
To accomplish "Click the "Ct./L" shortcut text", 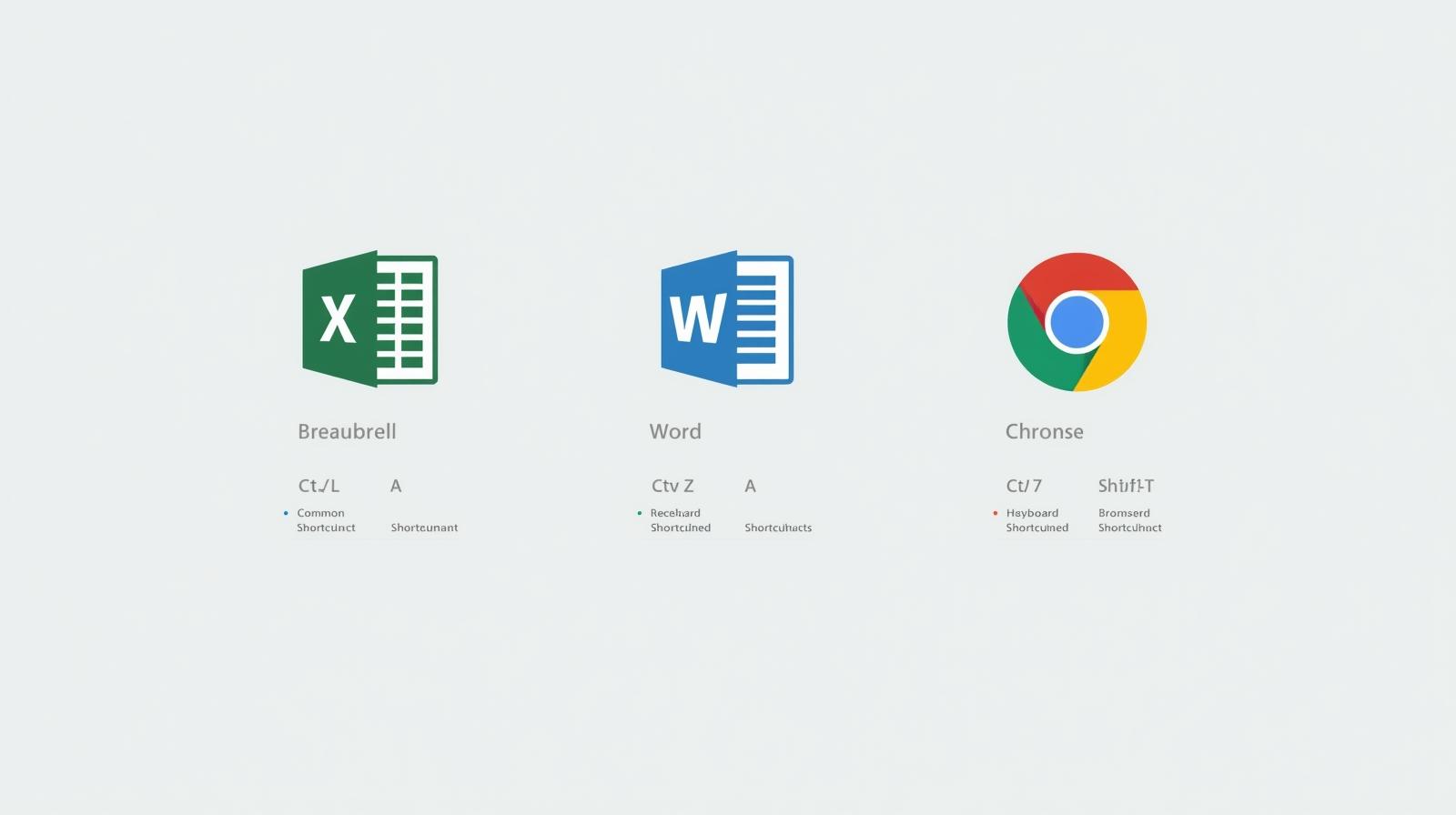I will 318,486.
